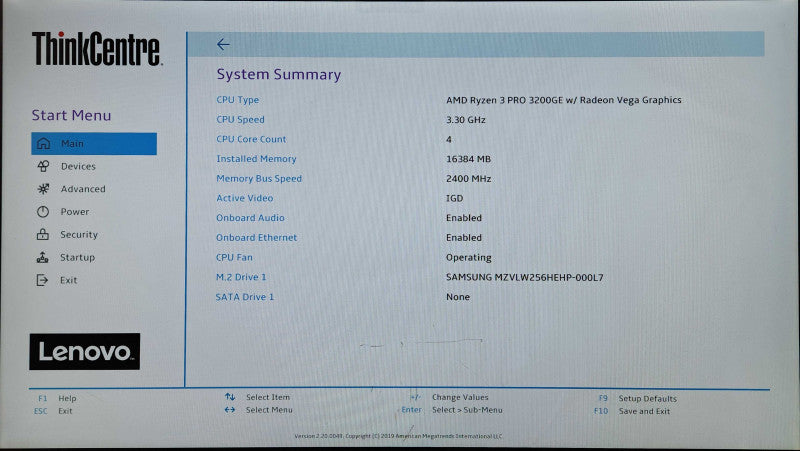Screen dimensions: 800x451
Task: Click the Security lock icon
Action: (43, 235)
